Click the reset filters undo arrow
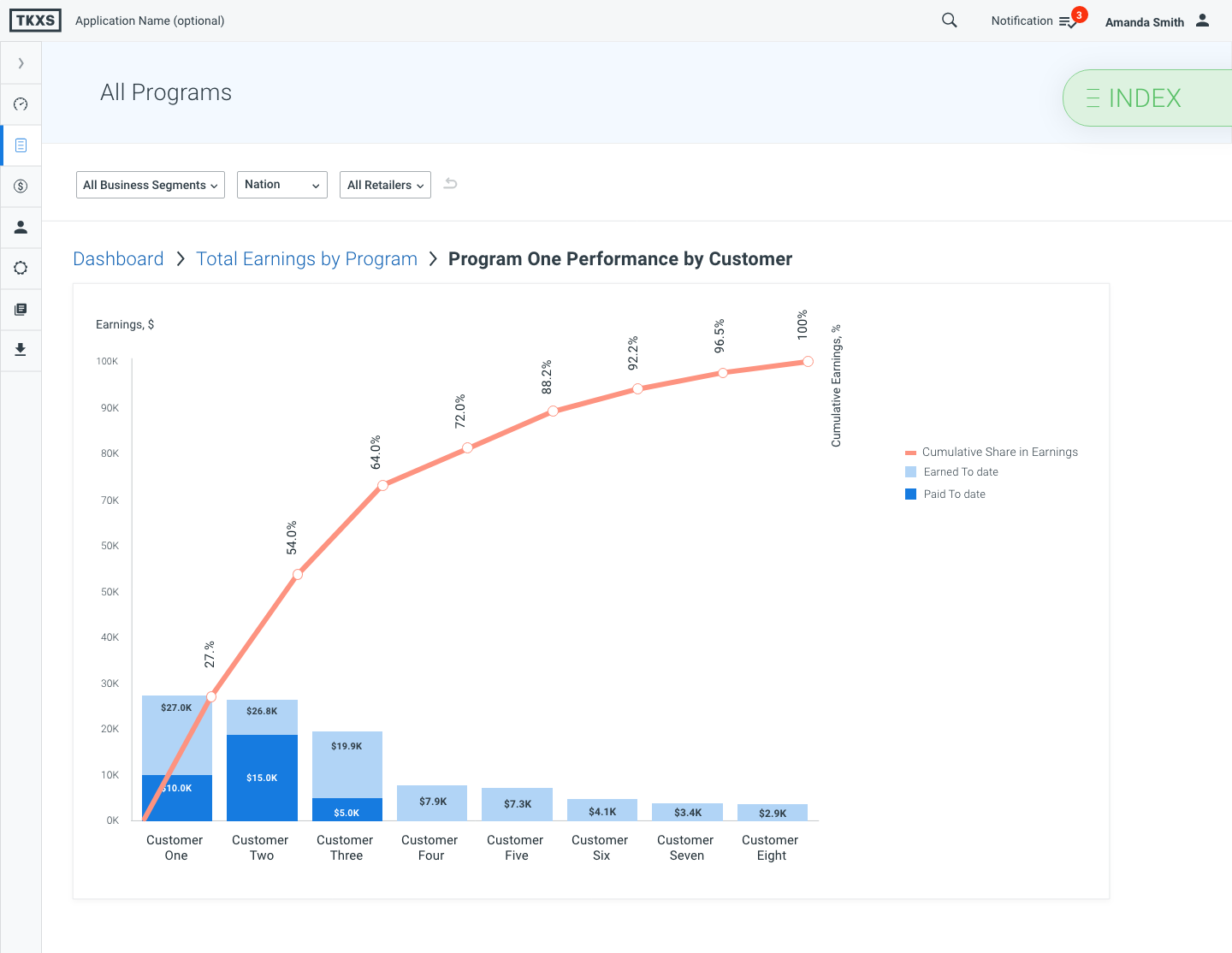The width and height of the screenshot is (1232, 953). coord(451,184)
